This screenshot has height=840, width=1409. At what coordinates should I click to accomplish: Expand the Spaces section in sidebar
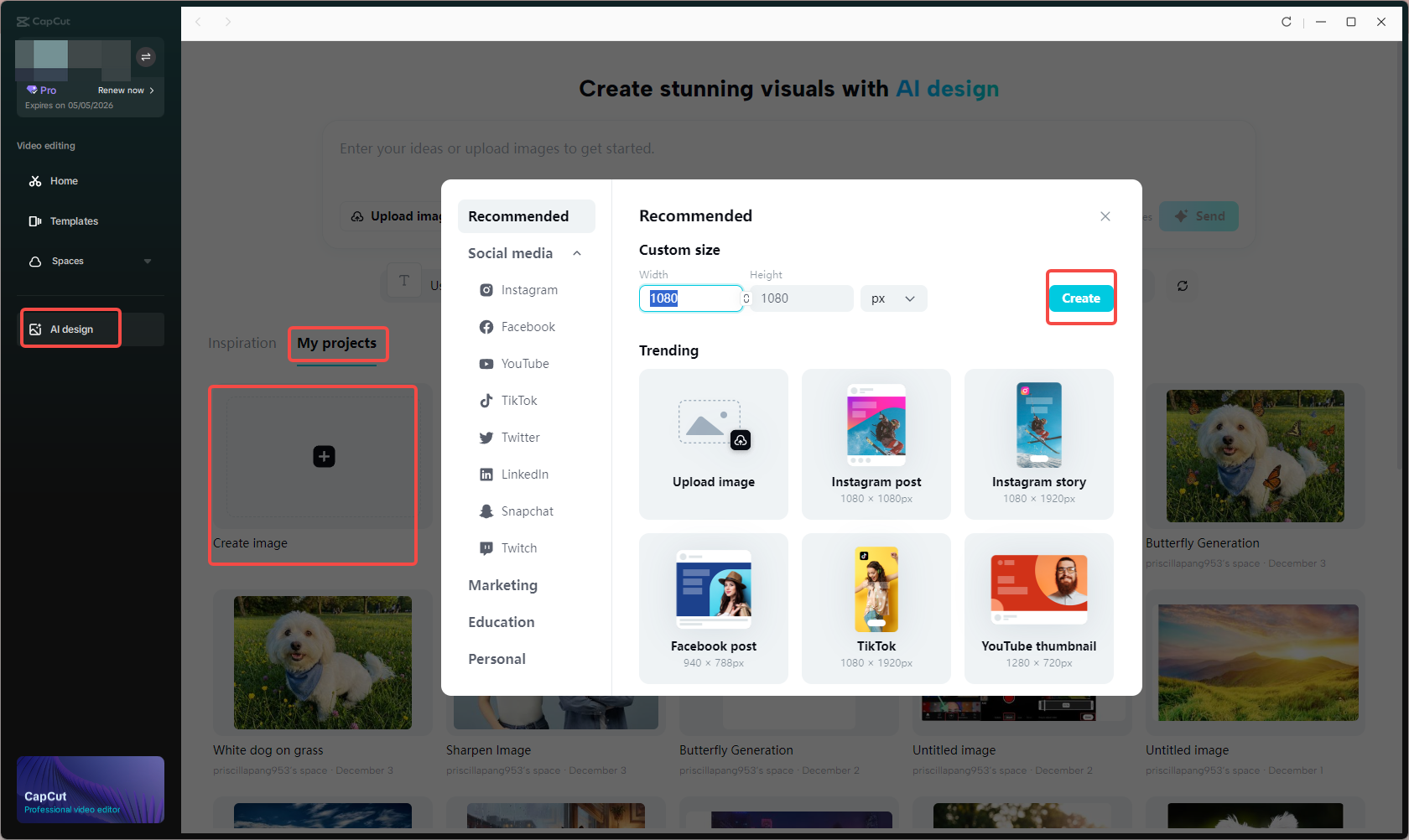[148, 261]
